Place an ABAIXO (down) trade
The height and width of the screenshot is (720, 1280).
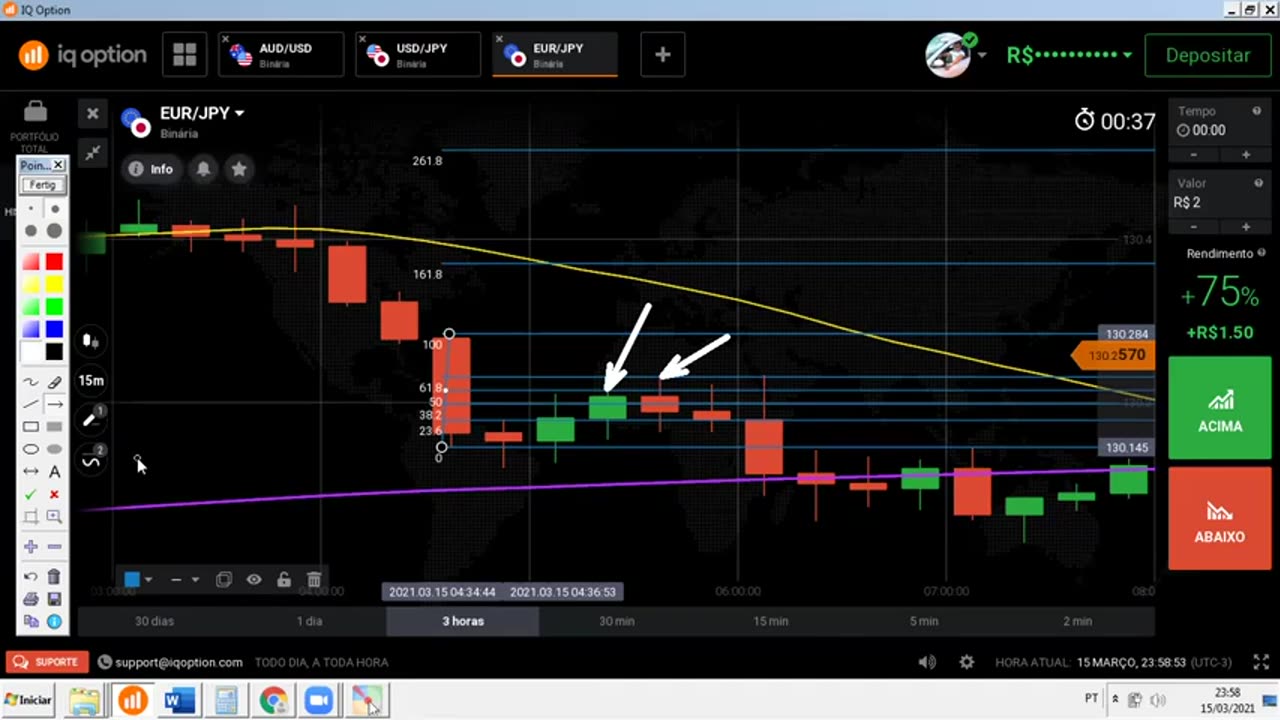point(1220,518)
